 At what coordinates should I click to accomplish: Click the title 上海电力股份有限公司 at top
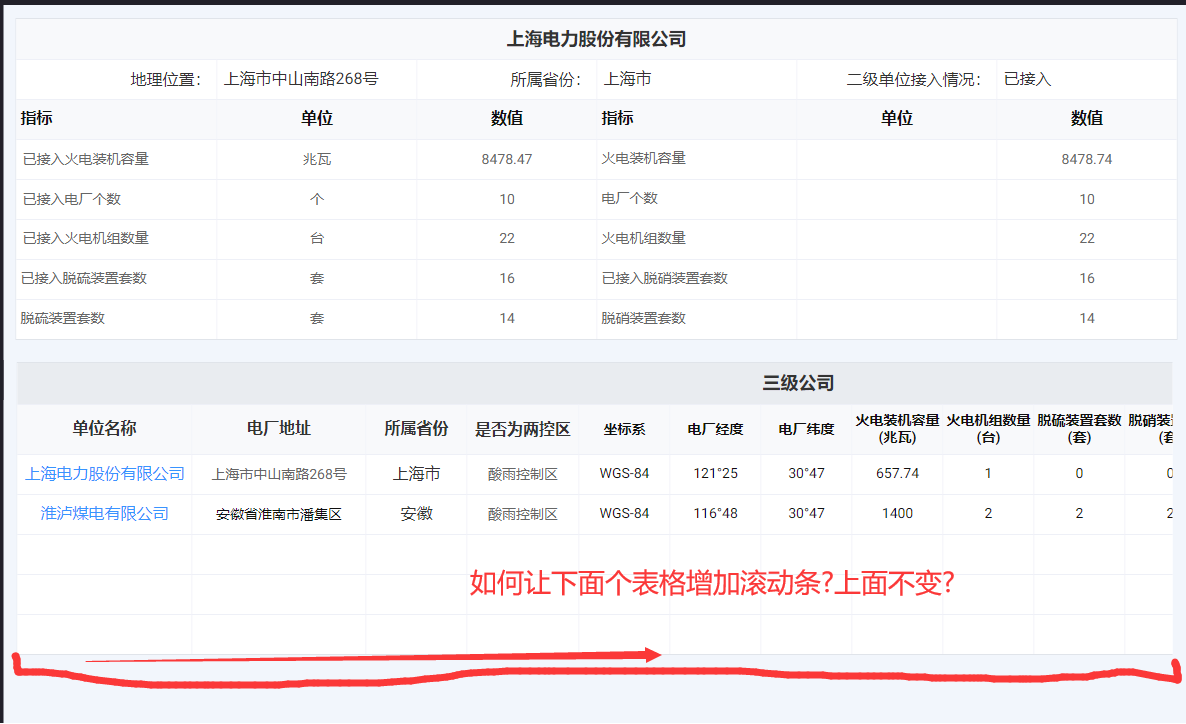(596, 39)
